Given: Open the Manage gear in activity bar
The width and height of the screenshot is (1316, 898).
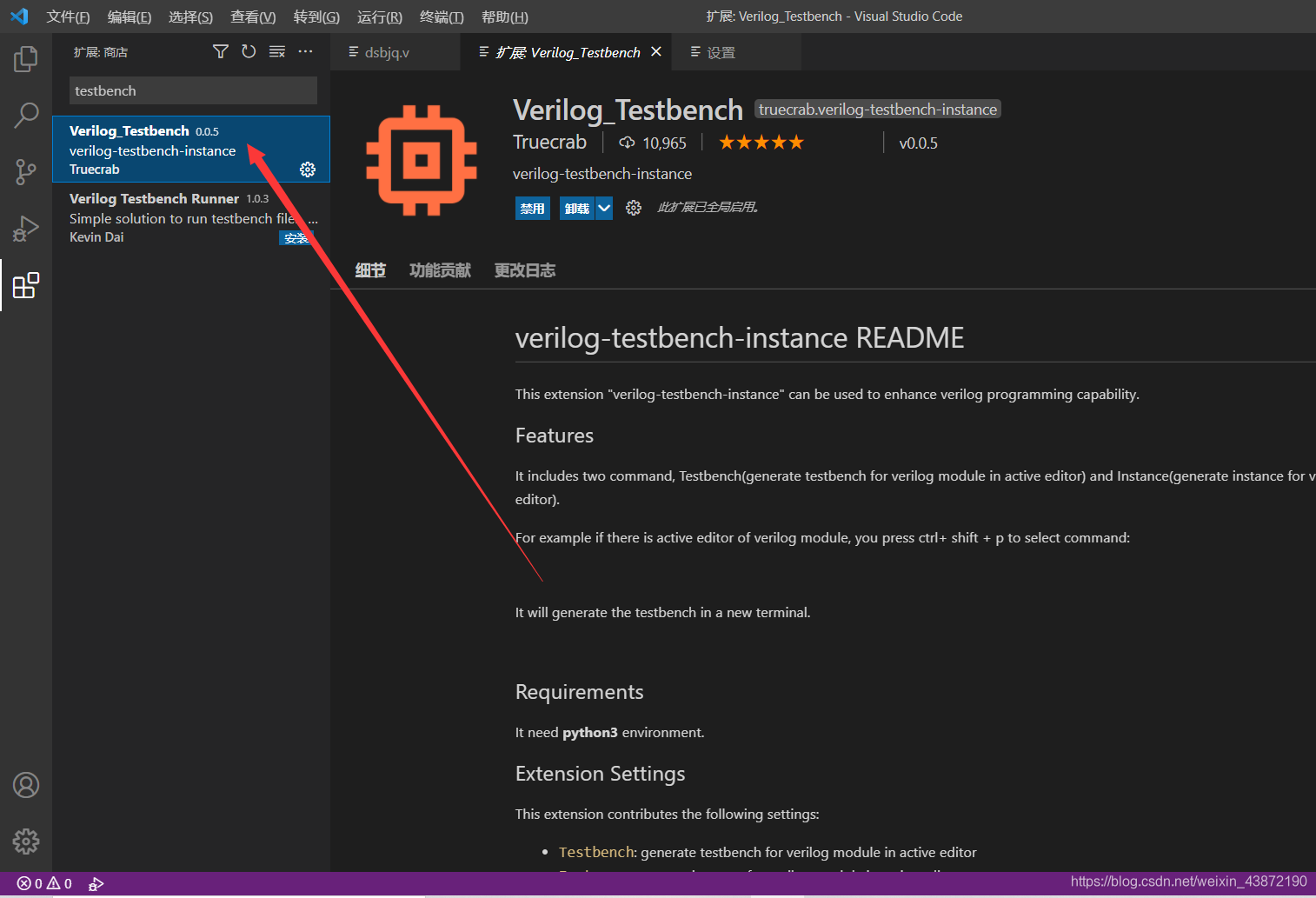Looking at the screenshot, I should tap(26, 841).
